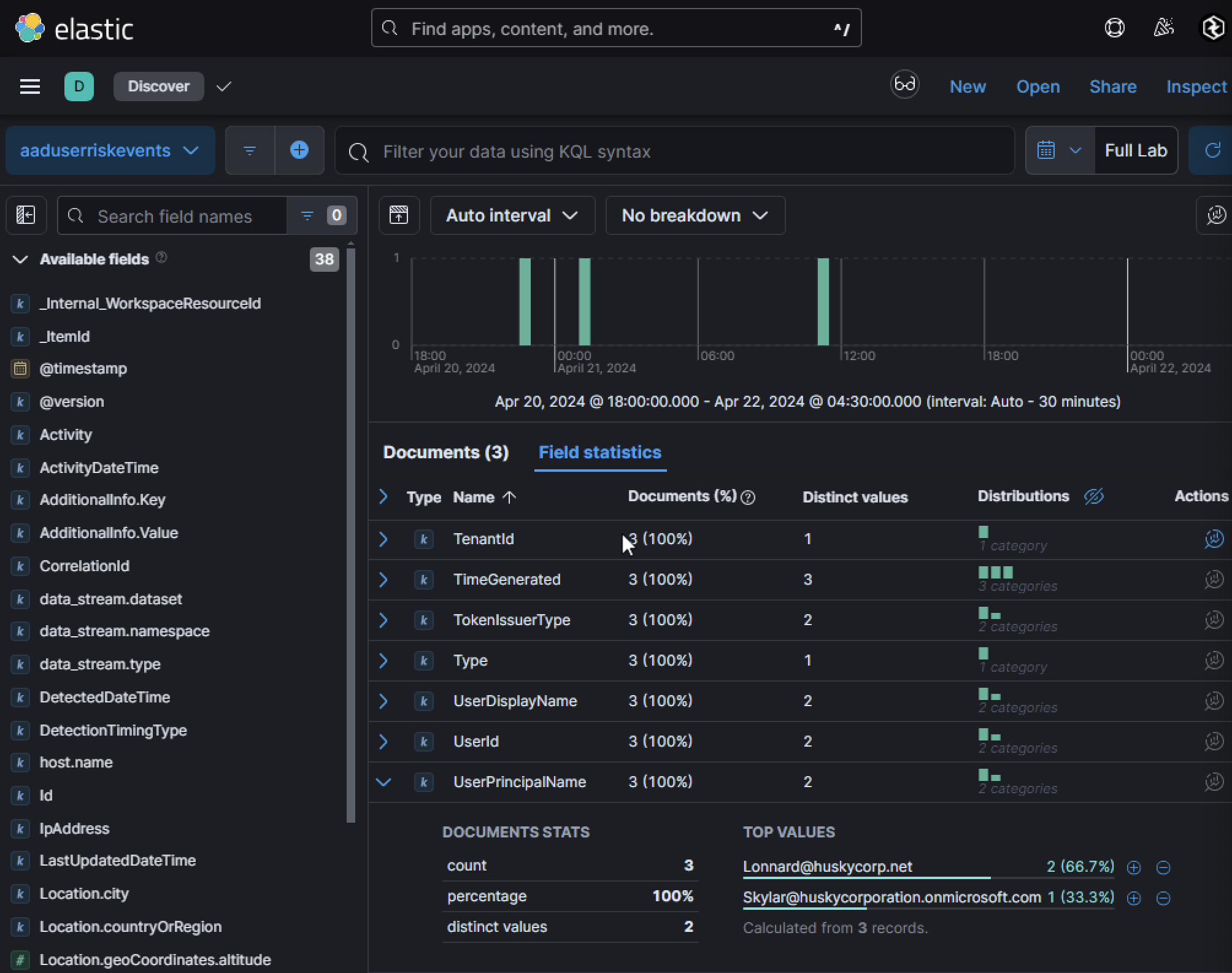The height and width of the screenshot is (973, 1232).
Task: Open the Auto interval dropdown
Action: coord(512,215)
